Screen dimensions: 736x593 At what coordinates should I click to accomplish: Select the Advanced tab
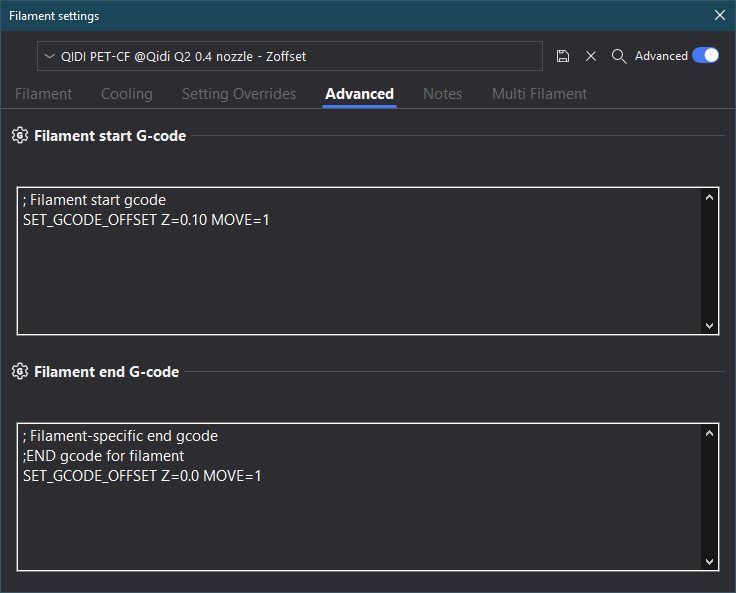click(x=360, y=94)
